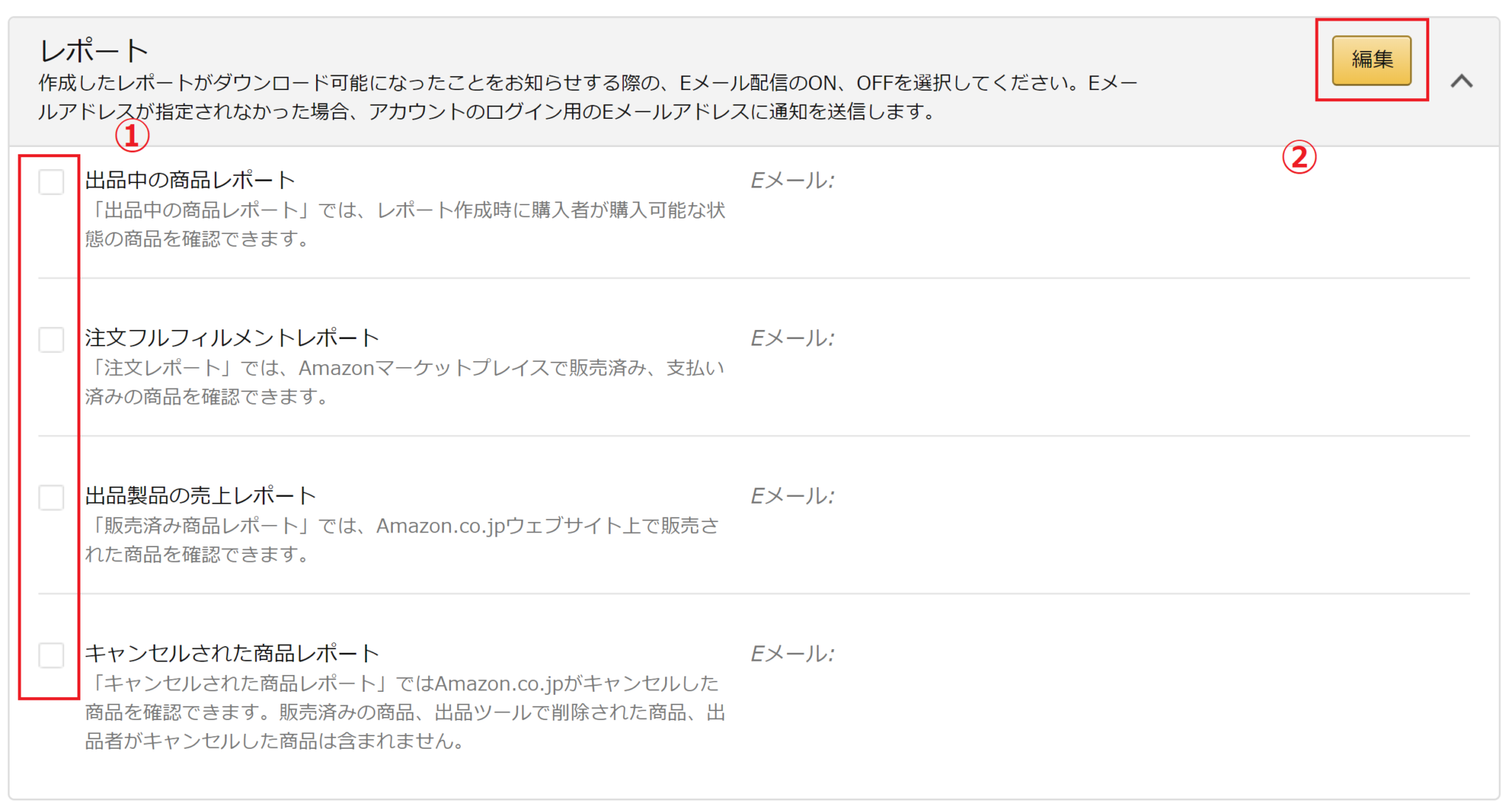Viewport: 1512px width, 810px height.
Task: Enable the 出品中の商品レポート checkbox
Action: click(50, 182)
